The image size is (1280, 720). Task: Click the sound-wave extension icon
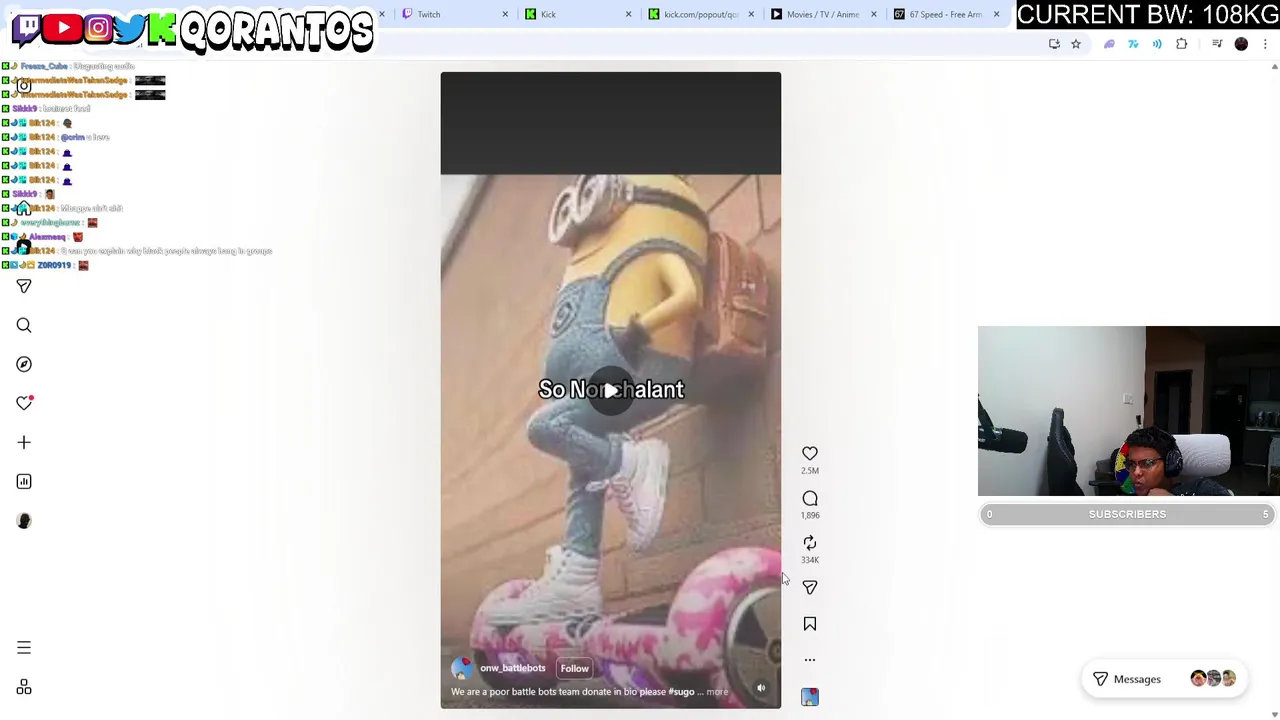coord(1157,44)
